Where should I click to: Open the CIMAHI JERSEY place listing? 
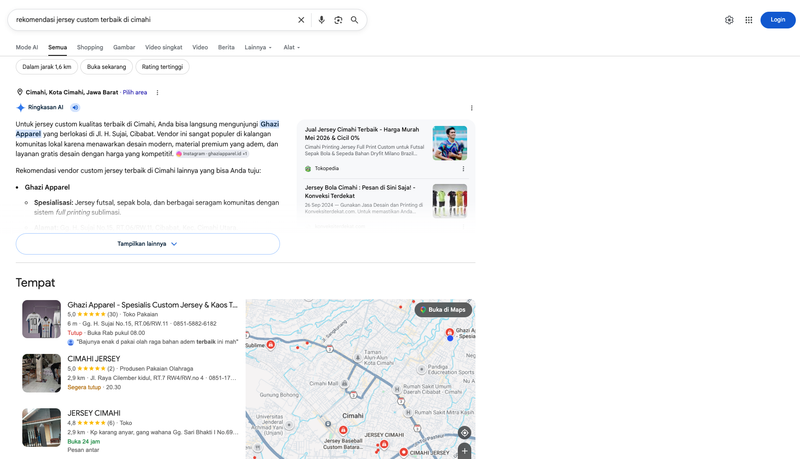pyautogui.click(x=94, y=359)
